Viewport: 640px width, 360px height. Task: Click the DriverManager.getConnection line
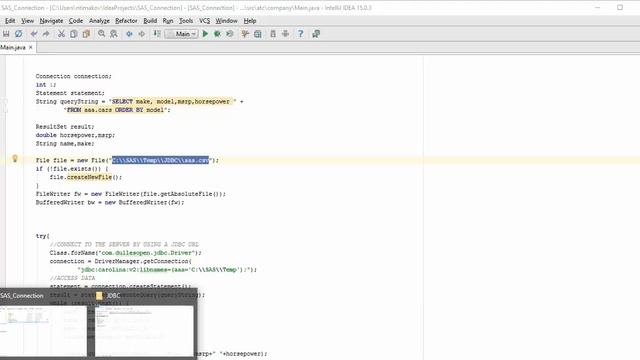click(x=120, y=261)
